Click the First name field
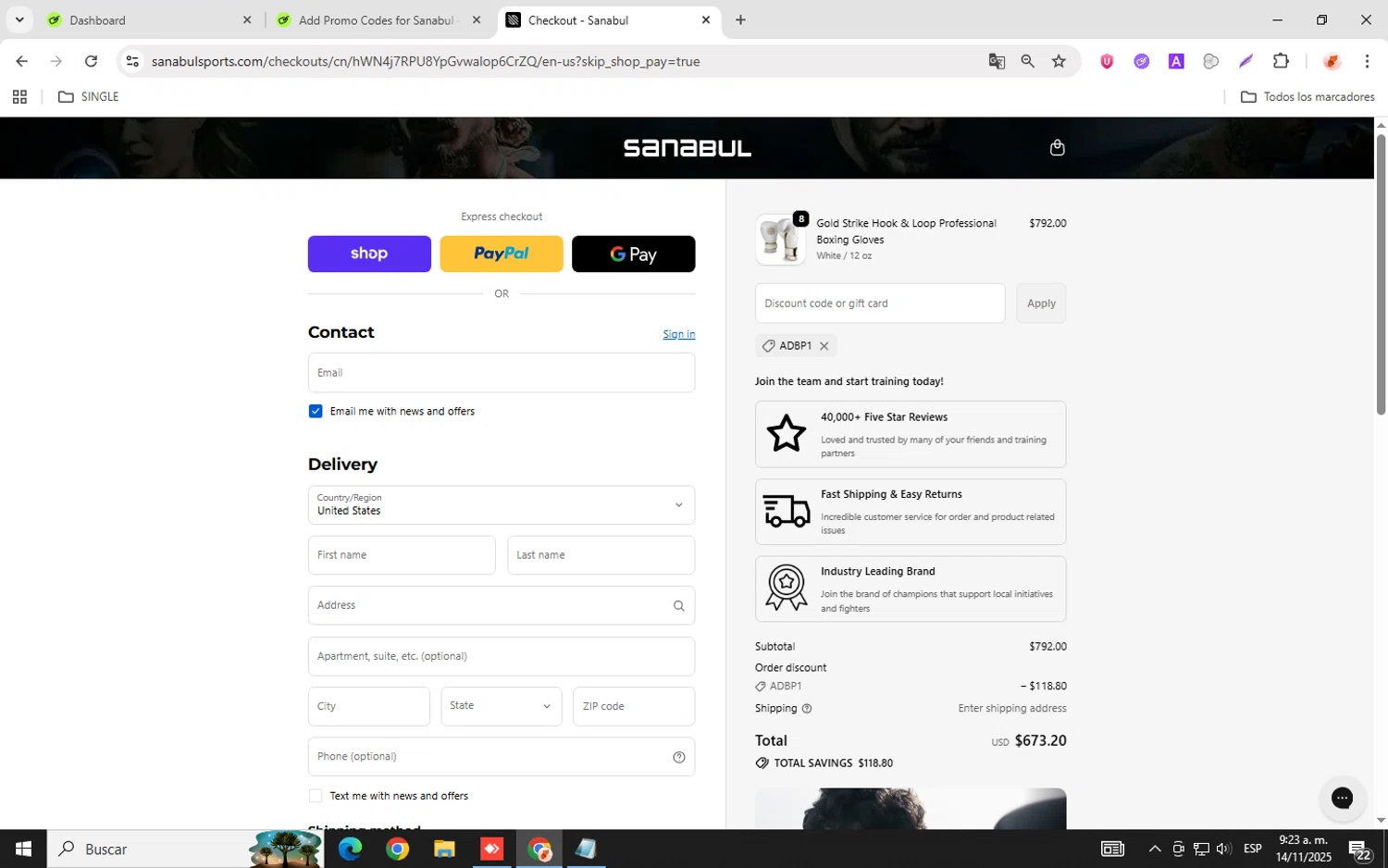The height and width of the screenshot is (868, 1388). tap(402, 555)
